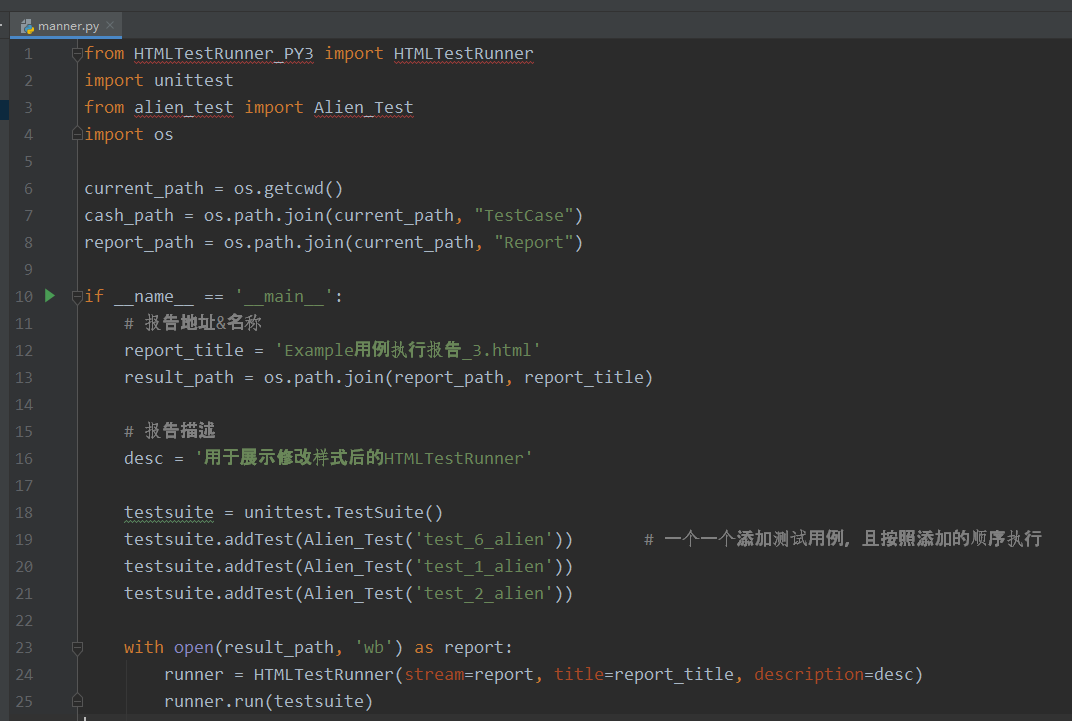Image resolution: width=1072 pixels, height=721 pixels.
Task: Collapse the with open block at line 23
Action: (77, 647)
